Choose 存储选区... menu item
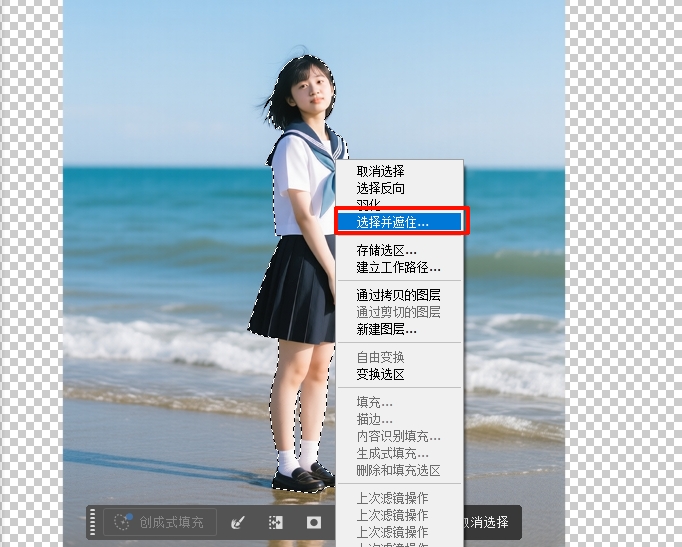The height and width of the screenshot is (547, 682). [x=398, y=250]
